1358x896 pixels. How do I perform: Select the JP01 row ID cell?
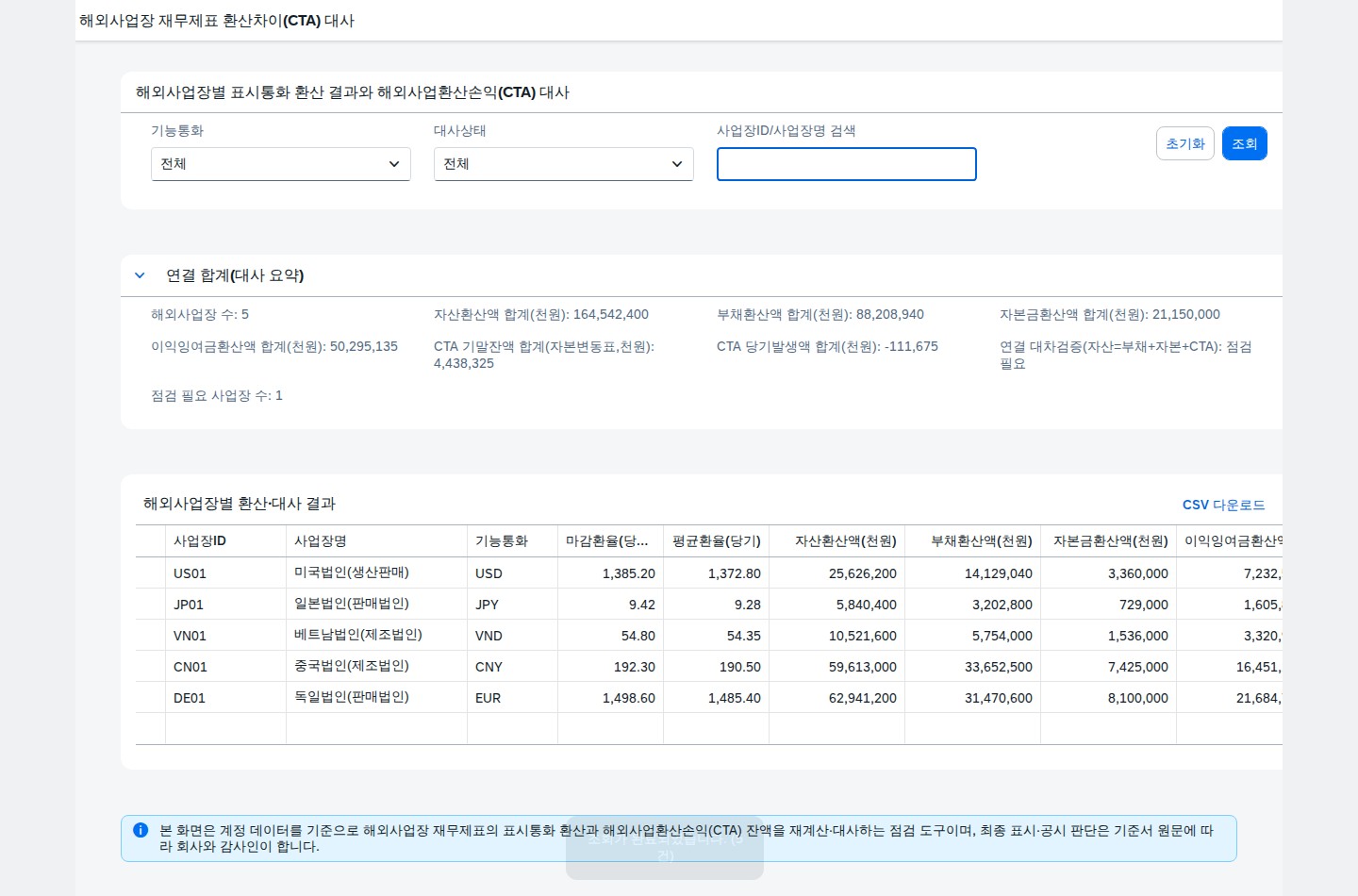click(x=226, y=605)
